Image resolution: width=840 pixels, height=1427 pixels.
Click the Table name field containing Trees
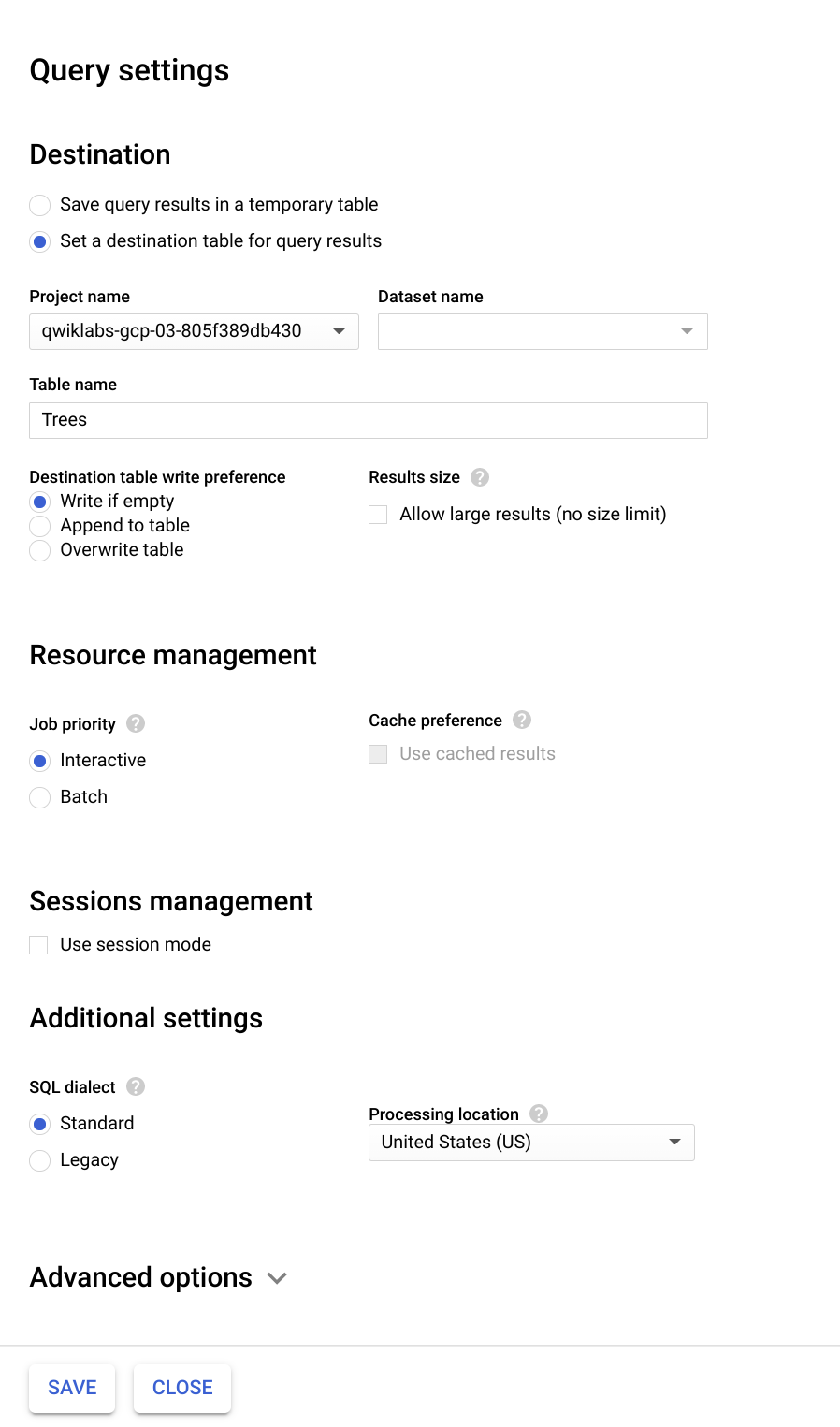click(368, 420)
